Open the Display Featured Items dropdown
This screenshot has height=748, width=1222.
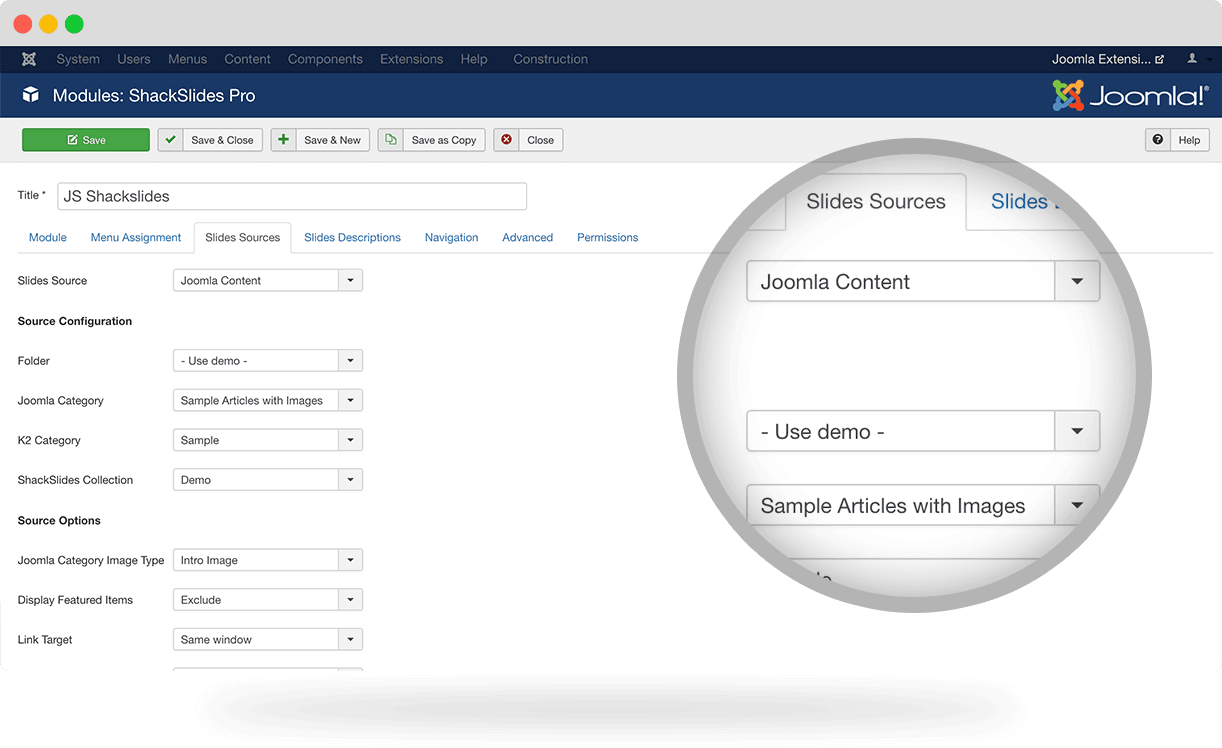coord(268,600)
